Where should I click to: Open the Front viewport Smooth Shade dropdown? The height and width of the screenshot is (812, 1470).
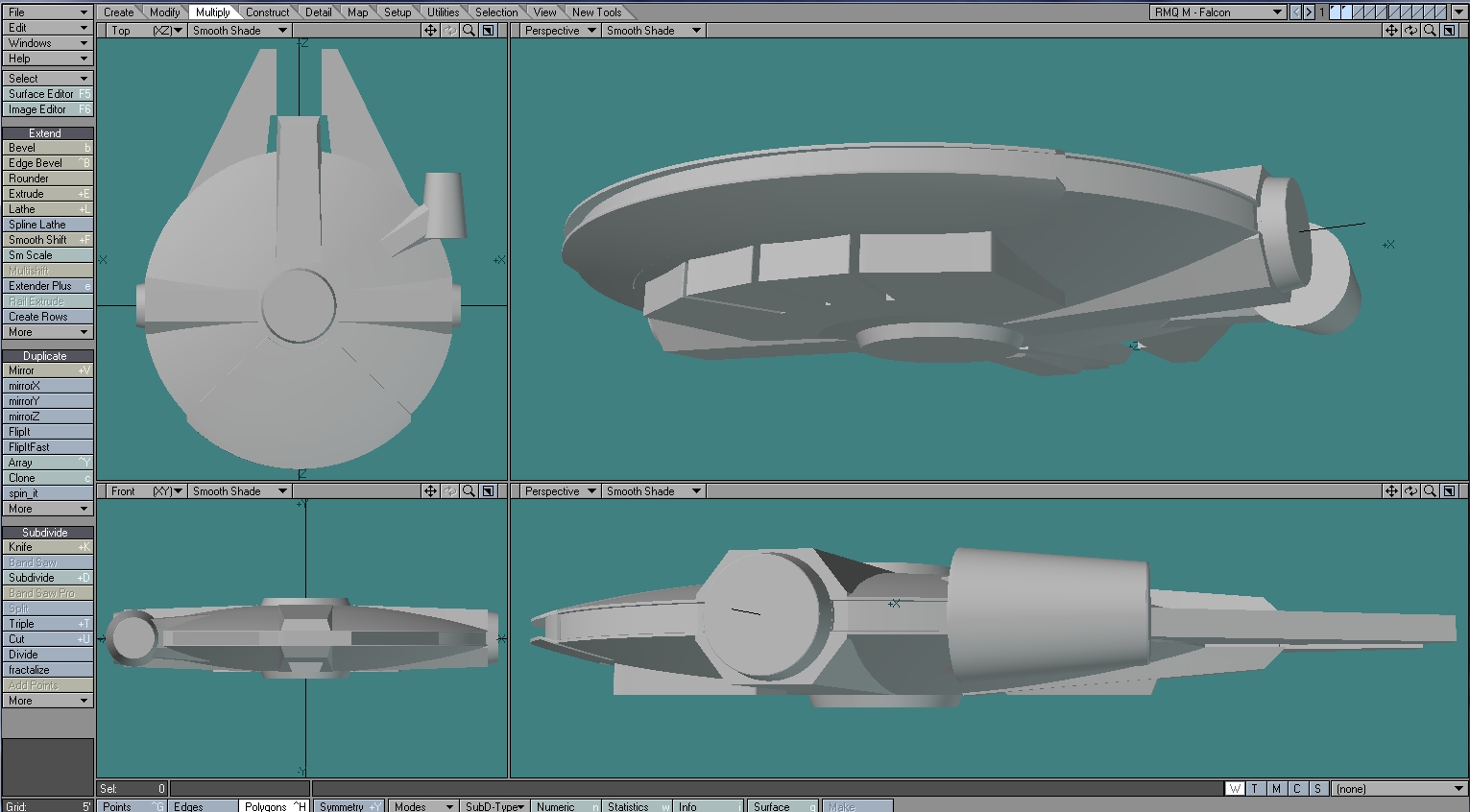239,491
